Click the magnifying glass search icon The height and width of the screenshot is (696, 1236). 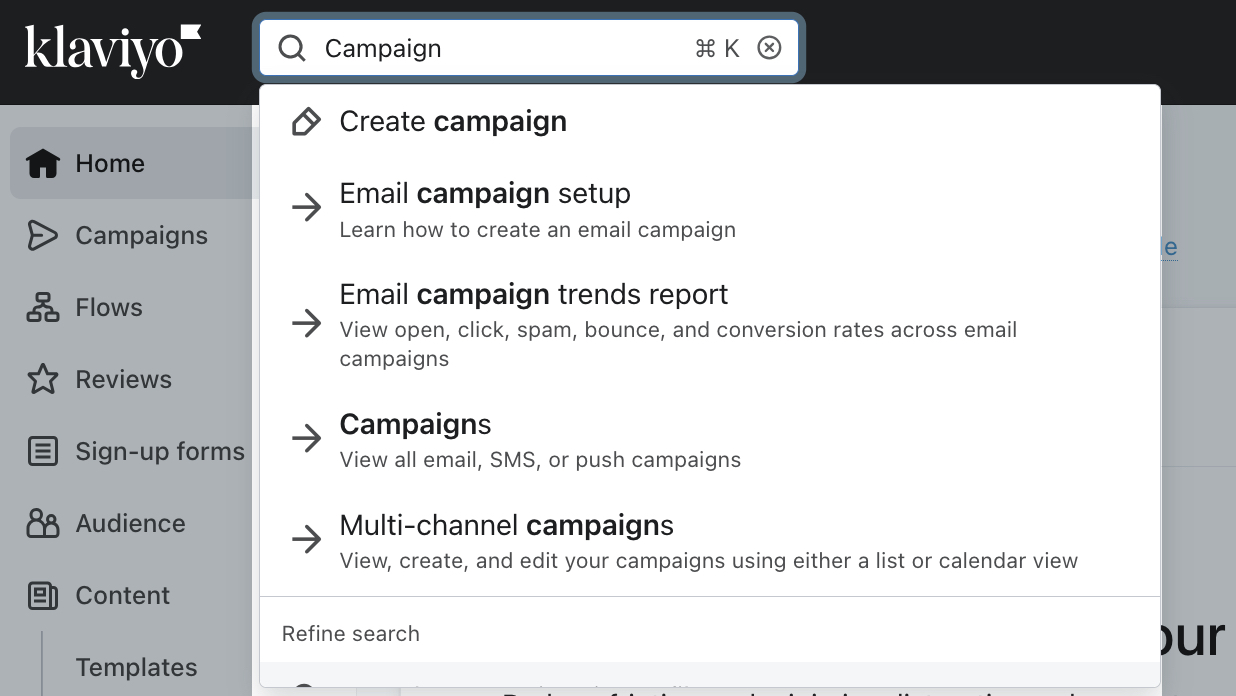pyautogui.click(x=292, y=48)
